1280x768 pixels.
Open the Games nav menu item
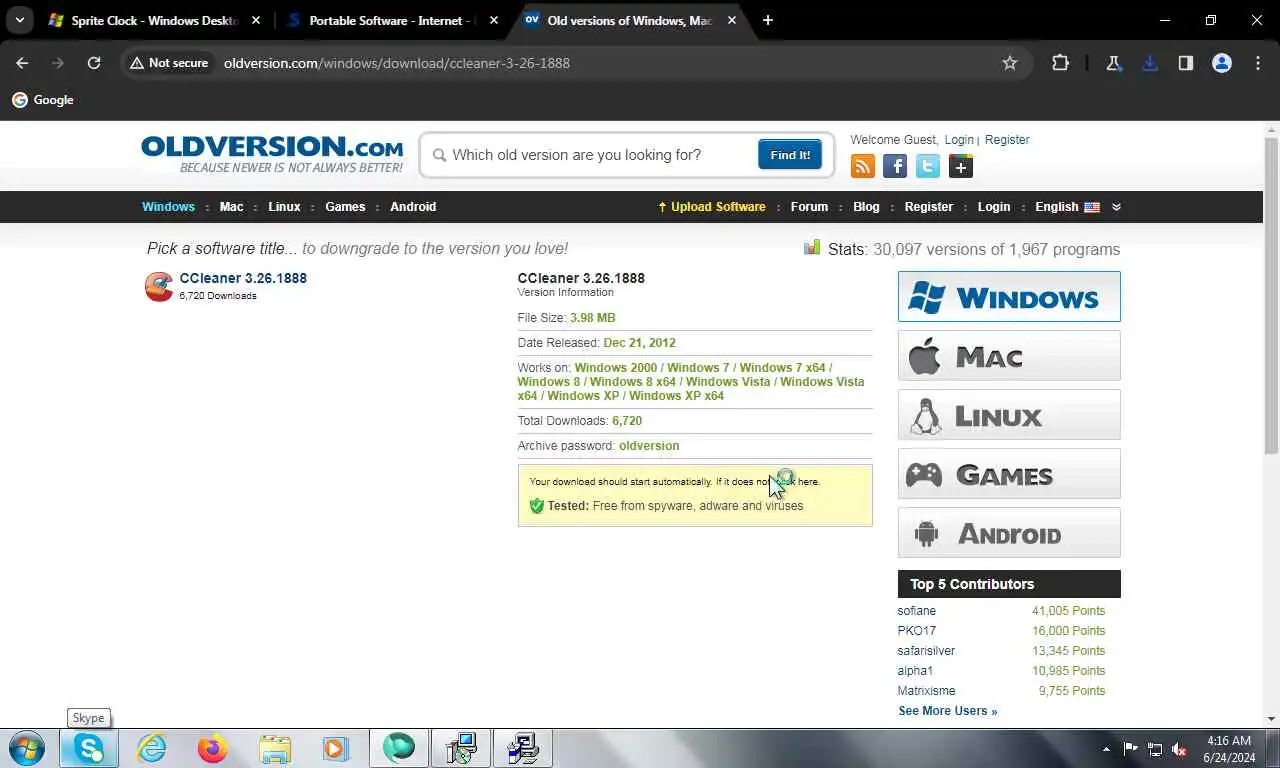345,207
